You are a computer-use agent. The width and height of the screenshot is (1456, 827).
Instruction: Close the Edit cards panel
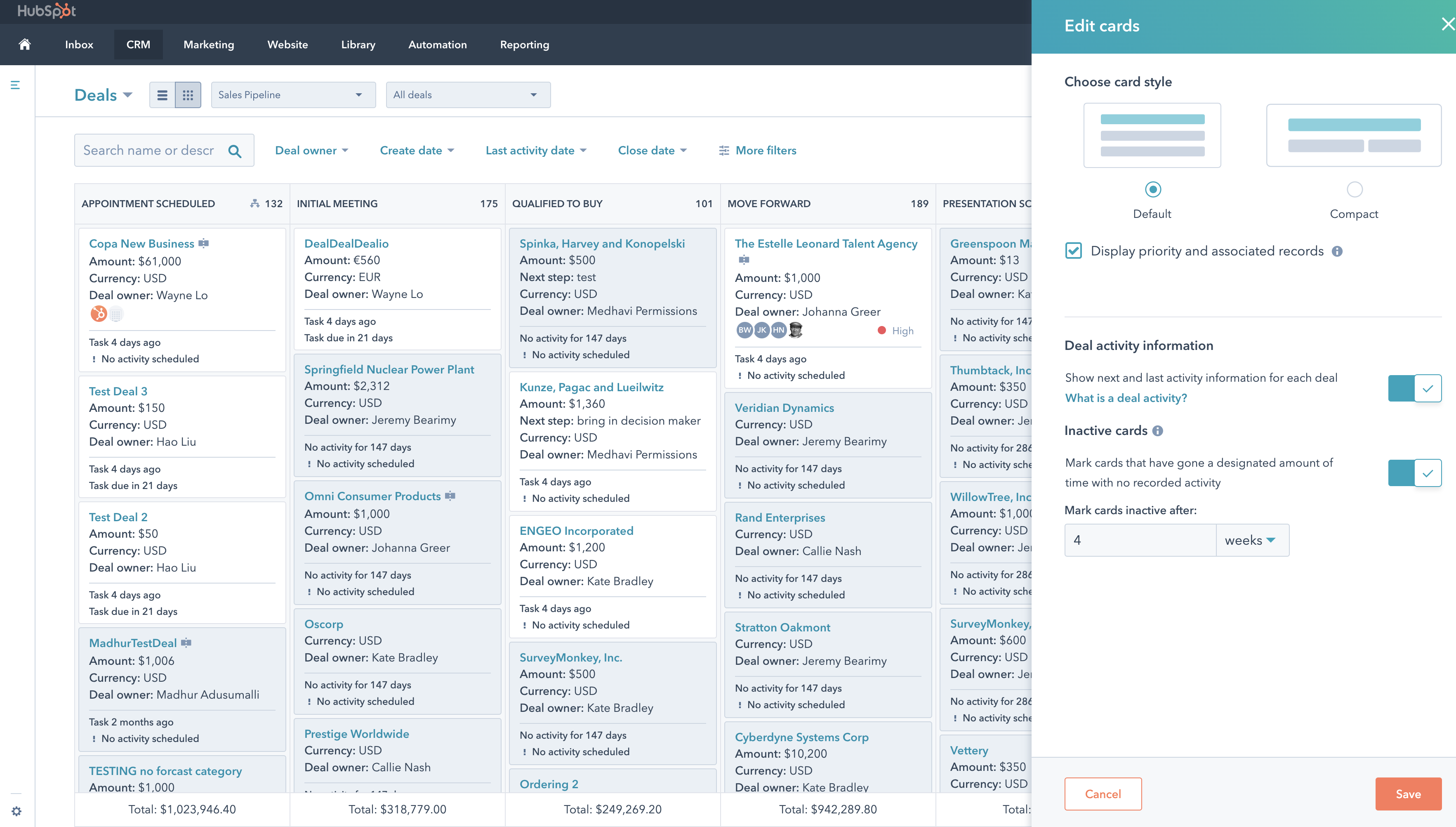pyautogui.click(x=1448, y=24)
